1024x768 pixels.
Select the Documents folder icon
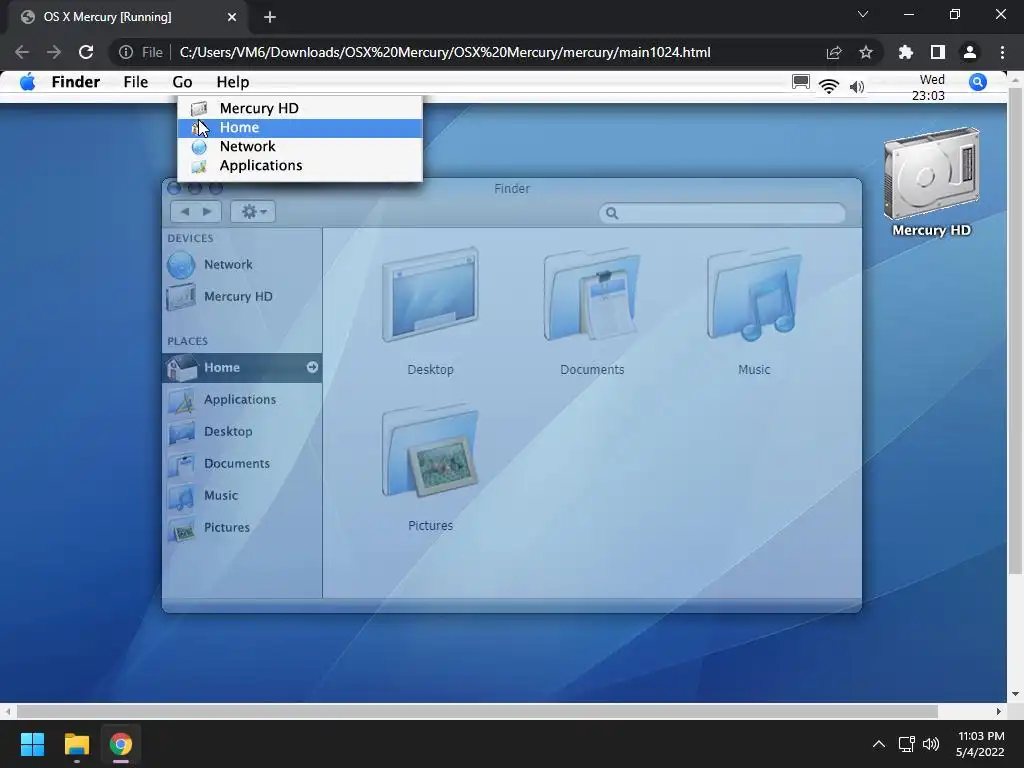592,295
